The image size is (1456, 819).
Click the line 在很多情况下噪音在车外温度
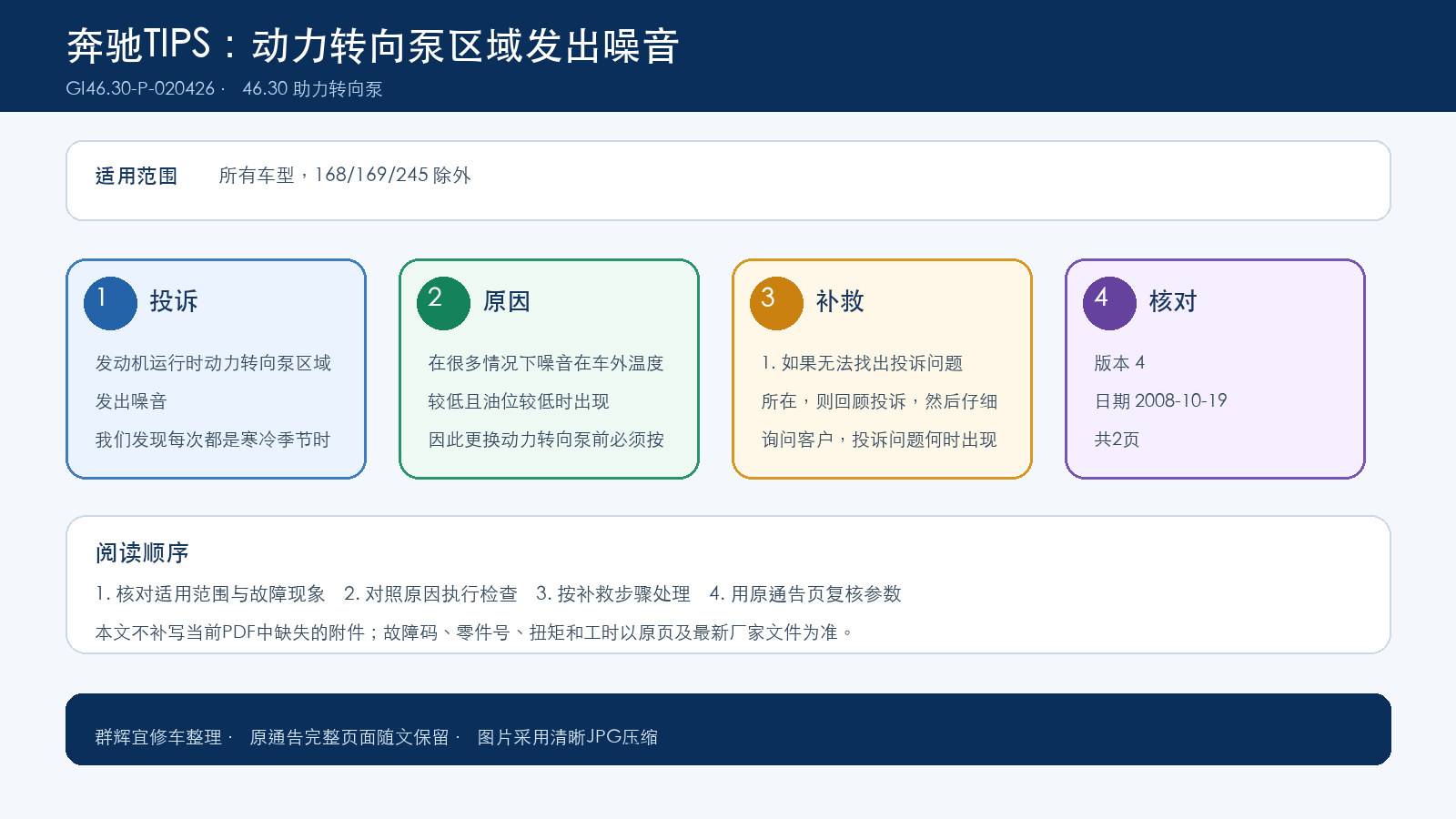pyautogui.click(x=546, y=363)
